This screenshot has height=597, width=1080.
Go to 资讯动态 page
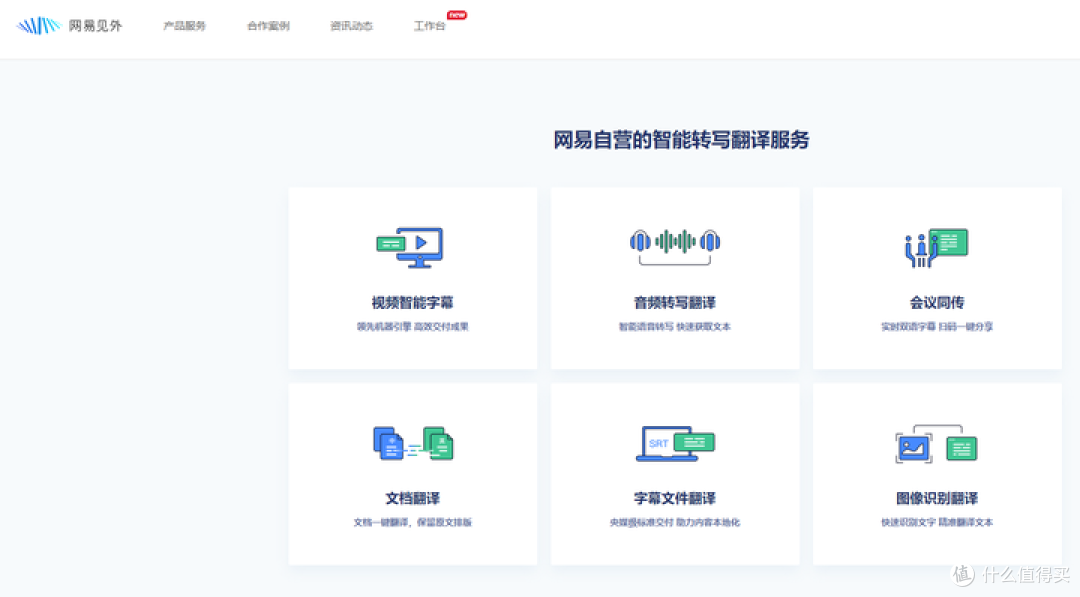tap(351, 26)
